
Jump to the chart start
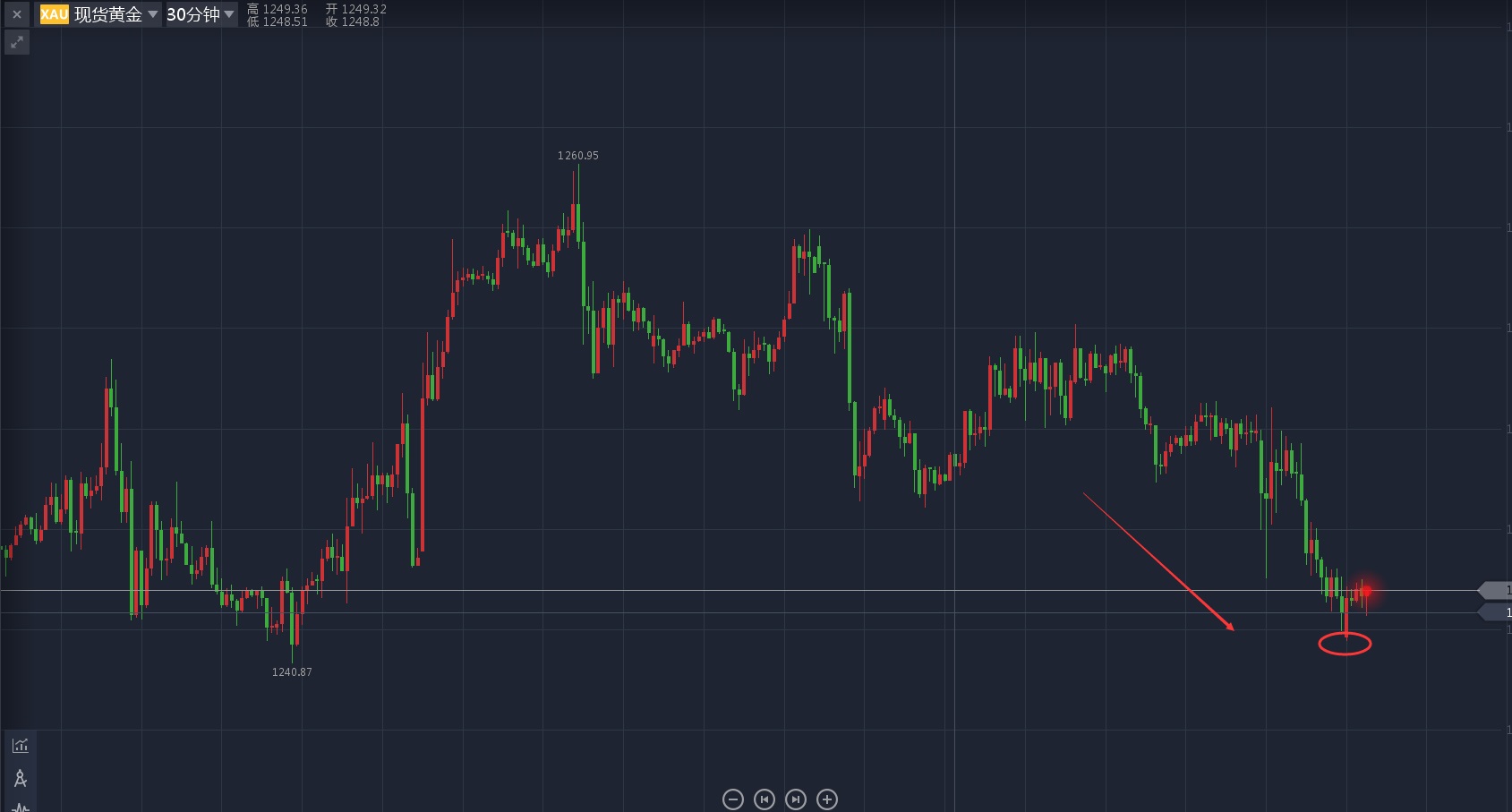(x=765, y=799)
